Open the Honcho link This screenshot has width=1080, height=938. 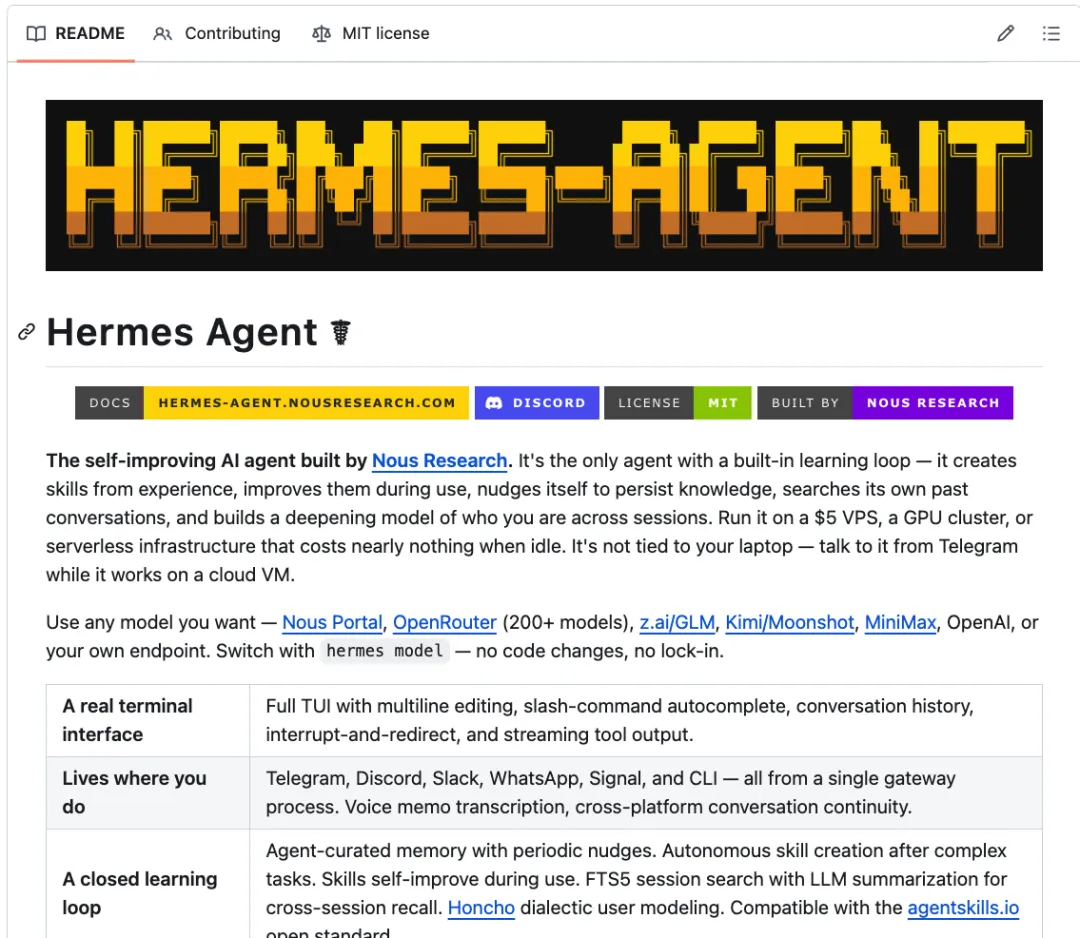coord(481,908)
